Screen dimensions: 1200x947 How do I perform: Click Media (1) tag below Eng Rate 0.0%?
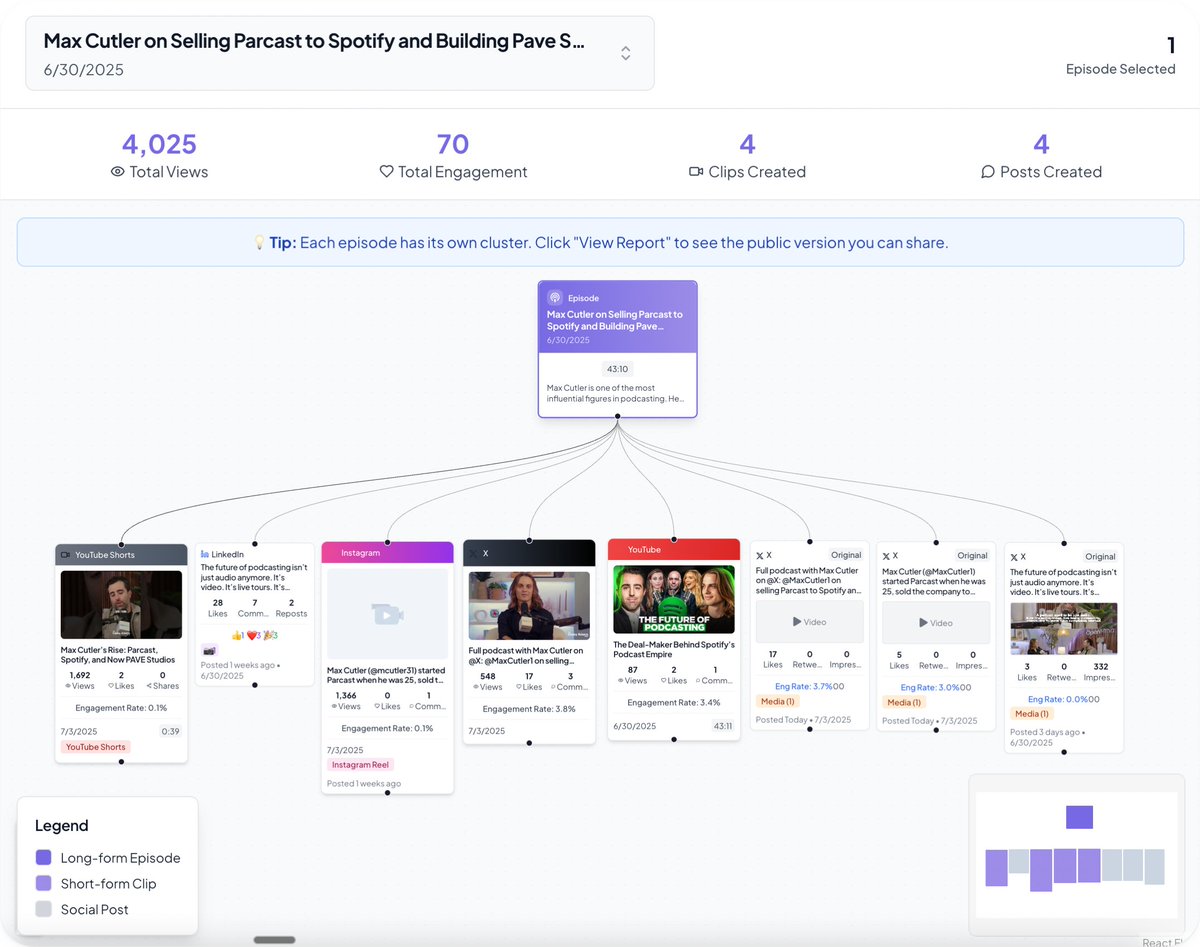click(1032, 714)
